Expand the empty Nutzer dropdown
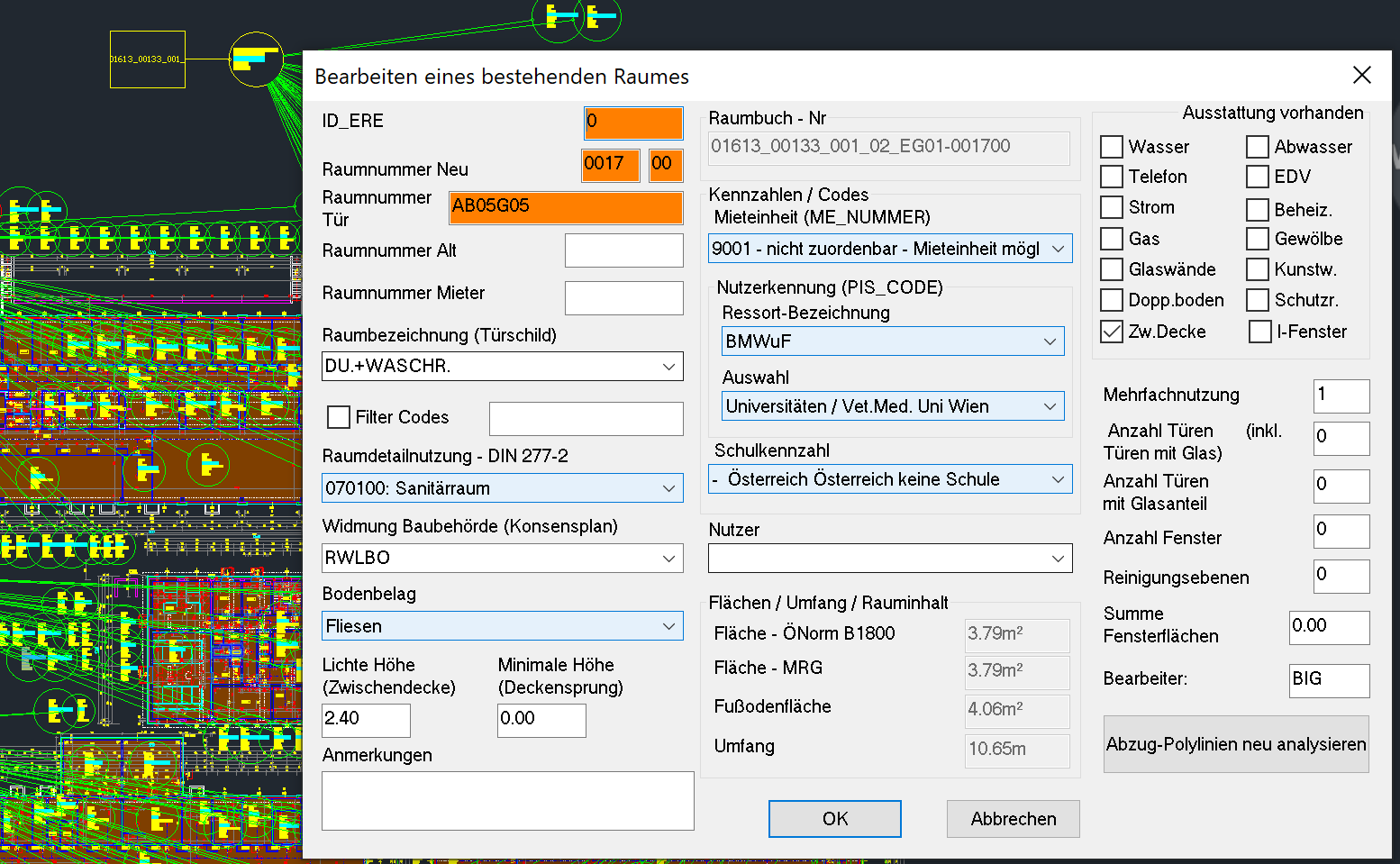 1058,559
